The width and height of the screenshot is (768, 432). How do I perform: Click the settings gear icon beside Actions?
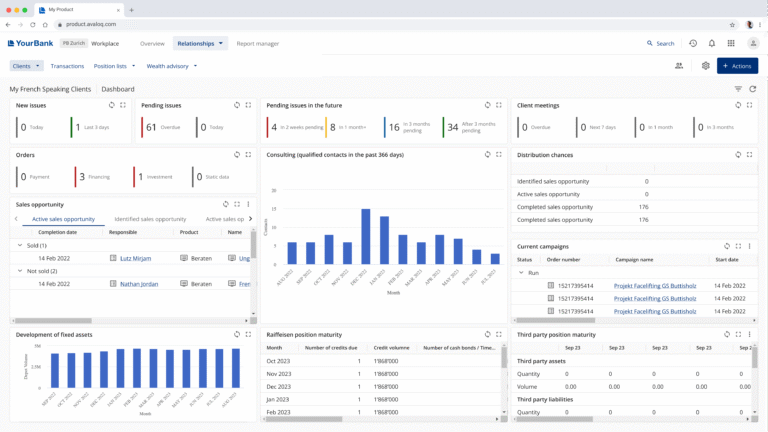point(705,66)
